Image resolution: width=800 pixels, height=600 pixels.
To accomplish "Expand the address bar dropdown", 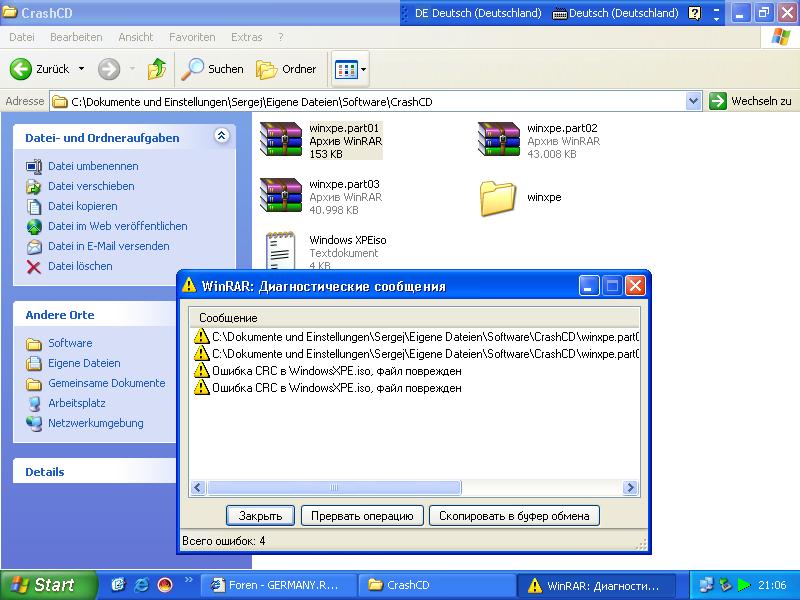I will [693, 101].
